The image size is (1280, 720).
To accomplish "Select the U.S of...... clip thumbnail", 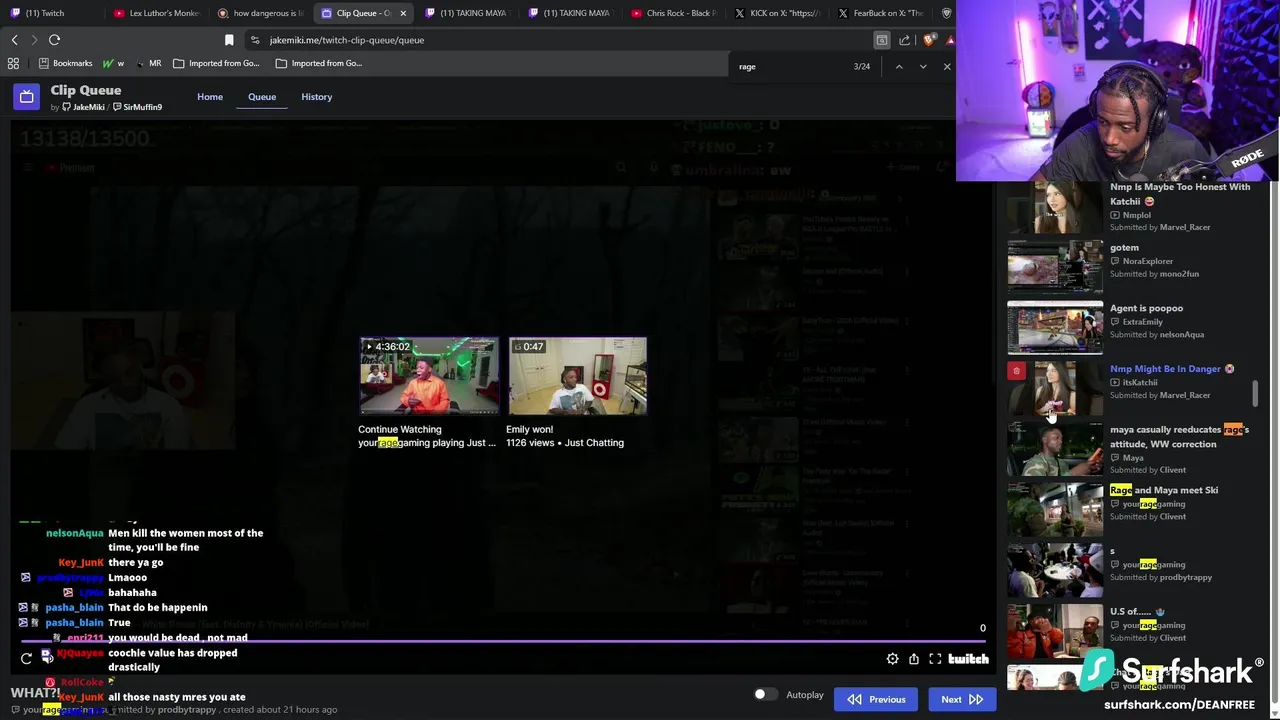I will 1055,631.
